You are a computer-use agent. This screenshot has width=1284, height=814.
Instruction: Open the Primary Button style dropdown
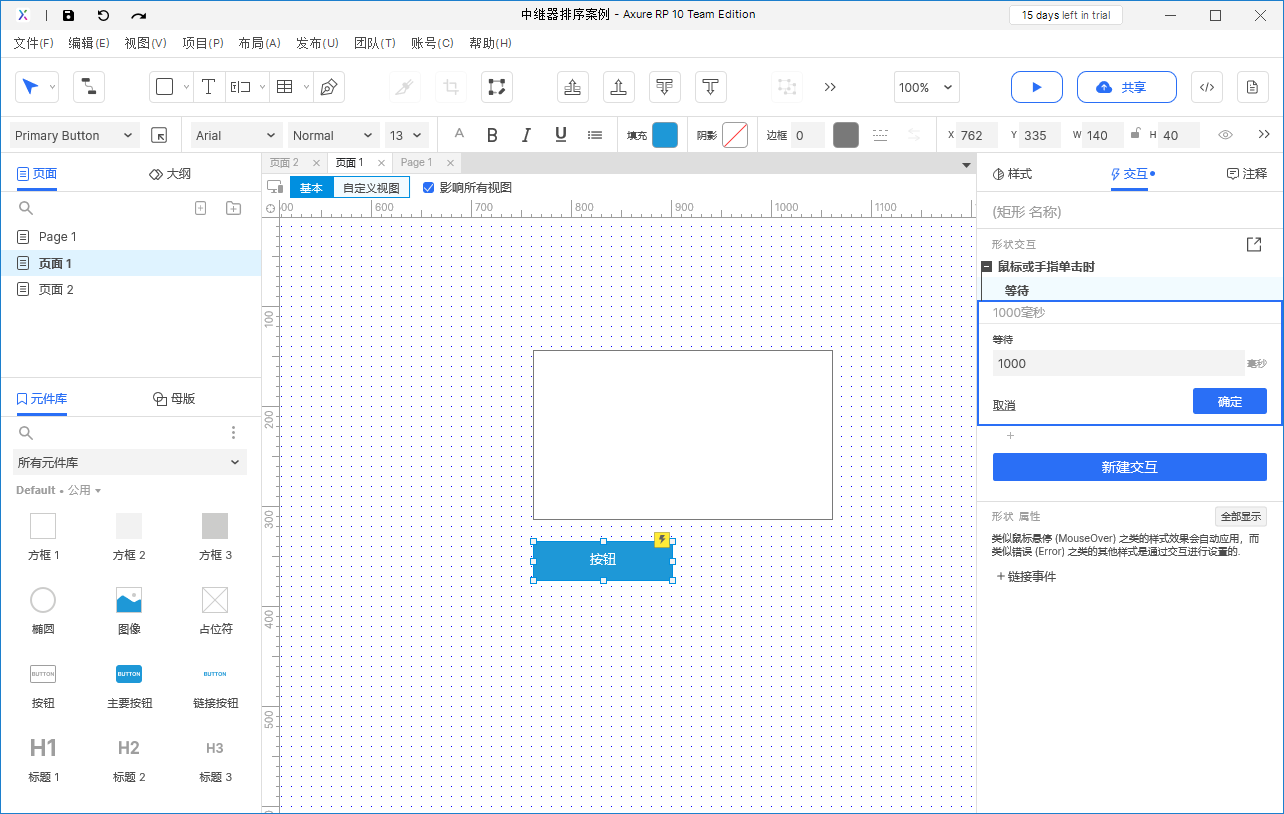74,135
